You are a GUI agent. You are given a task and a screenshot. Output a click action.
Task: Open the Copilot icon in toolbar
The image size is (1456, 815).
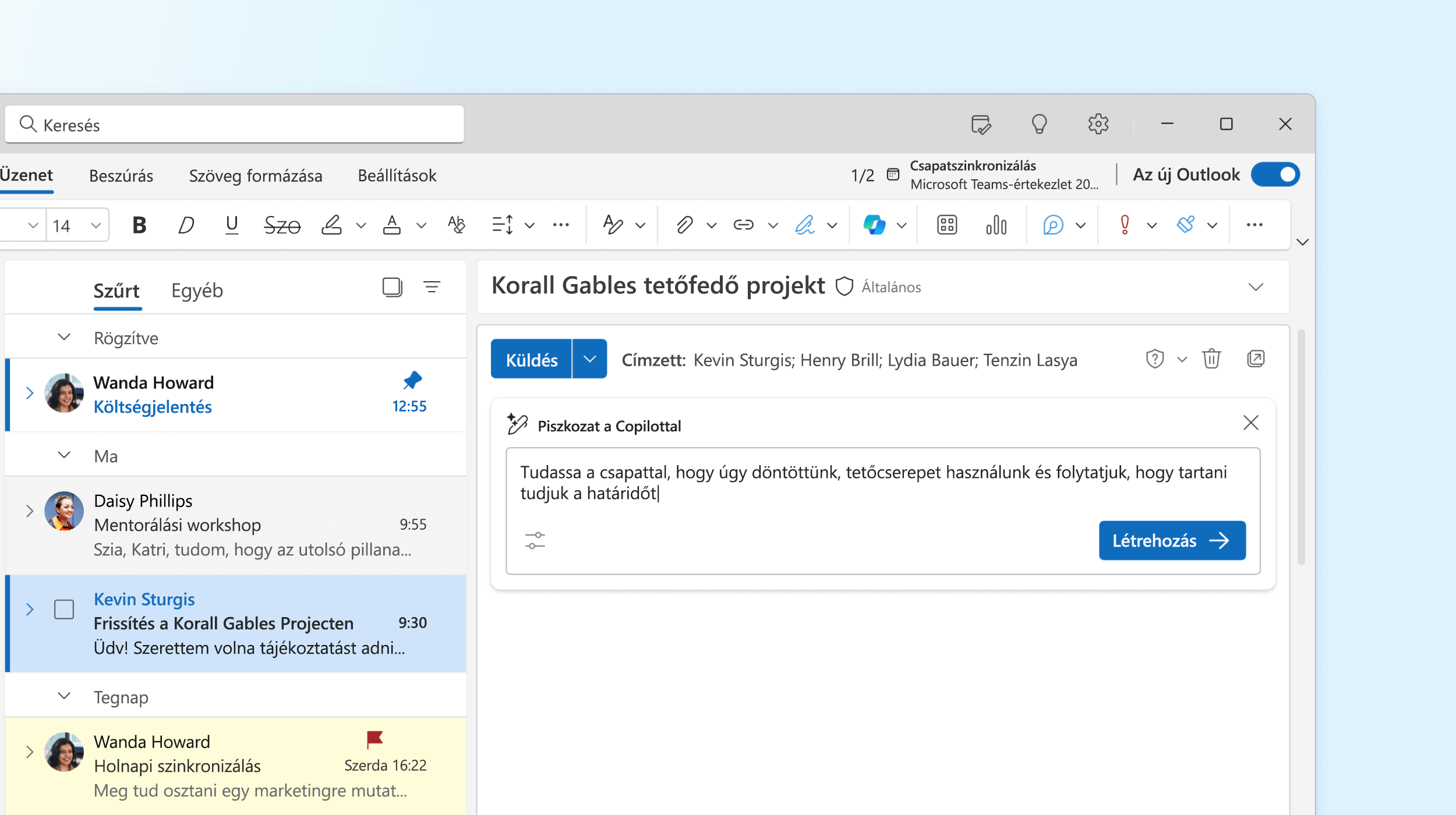click(874, 225)
